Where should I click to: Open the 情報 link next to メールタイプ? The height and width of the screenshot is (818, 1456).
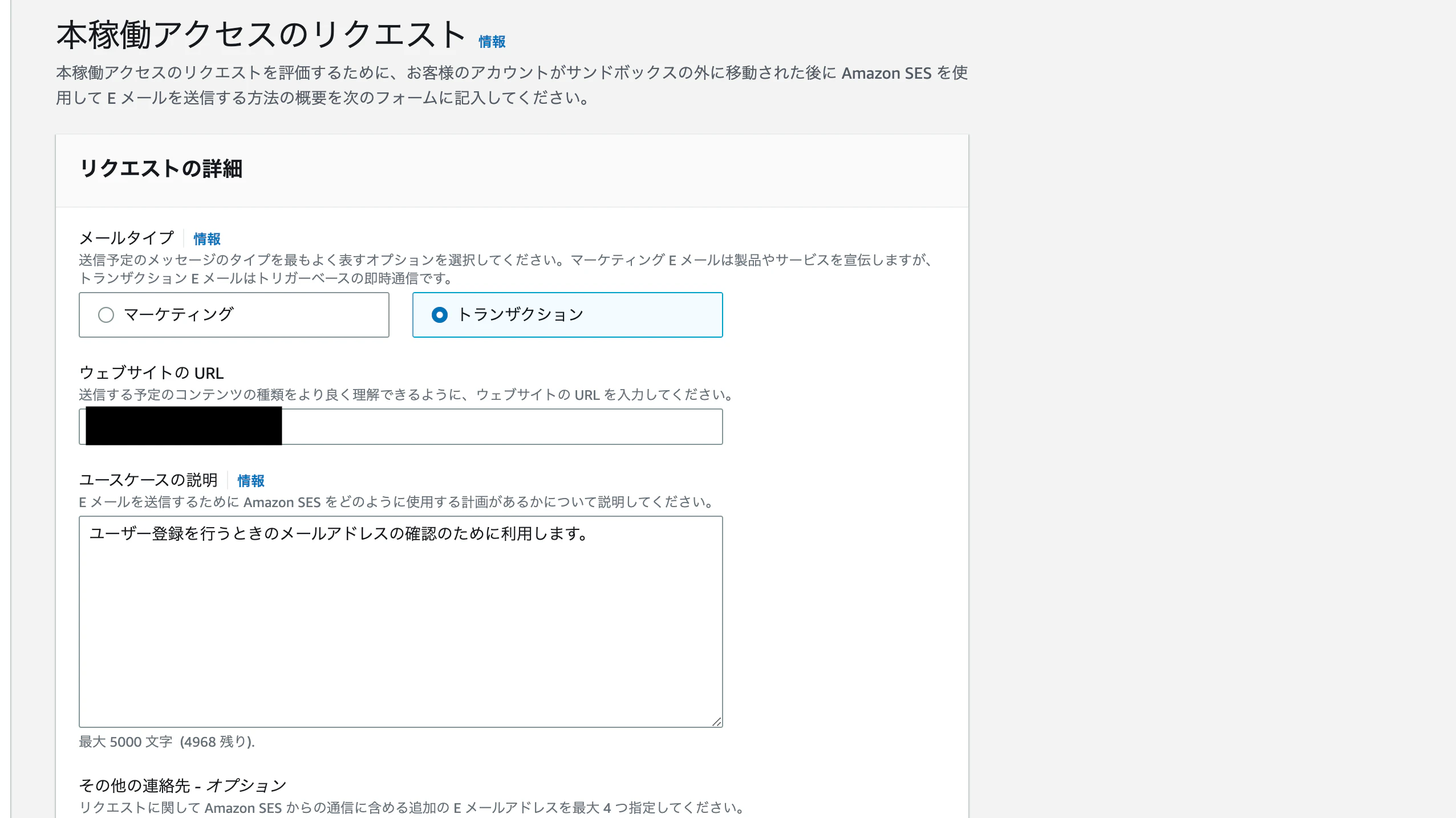[206, 238]
